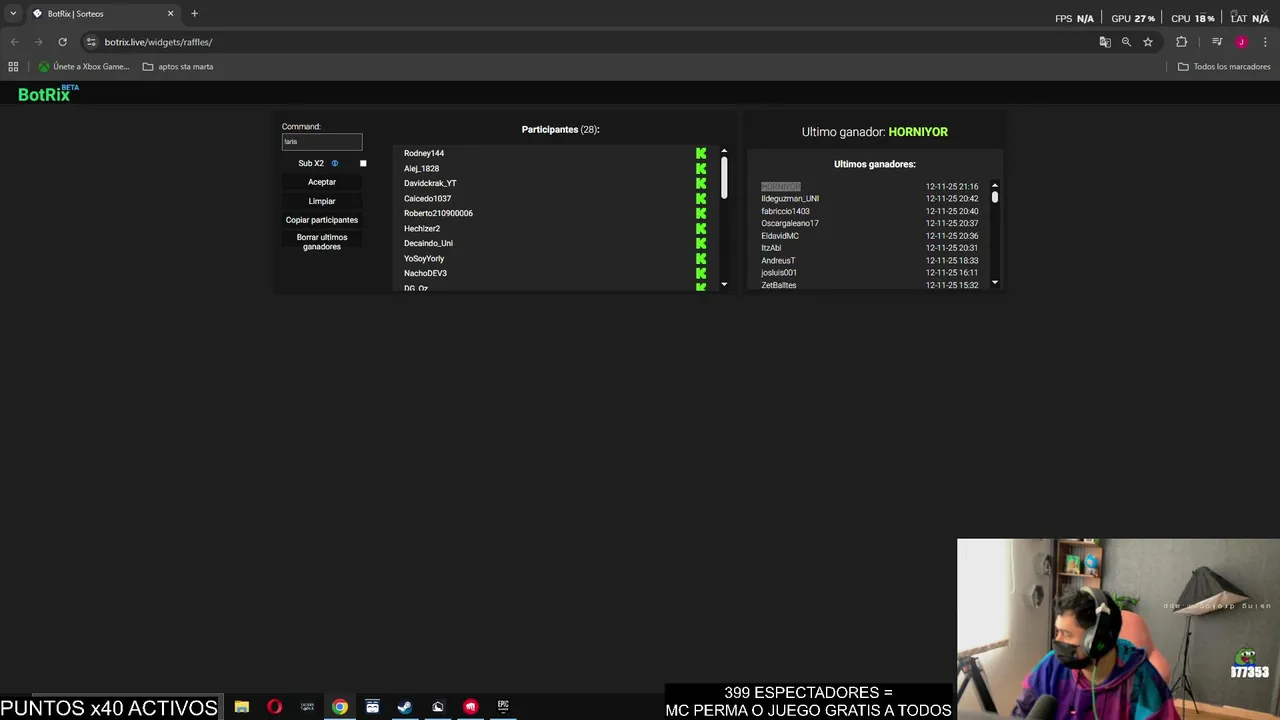Click winners list scrollbar thumb

995,198
